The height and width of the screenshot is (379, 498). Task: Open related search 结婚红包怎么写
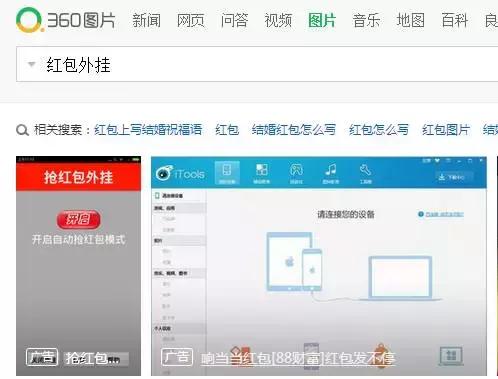pos(294,130)
